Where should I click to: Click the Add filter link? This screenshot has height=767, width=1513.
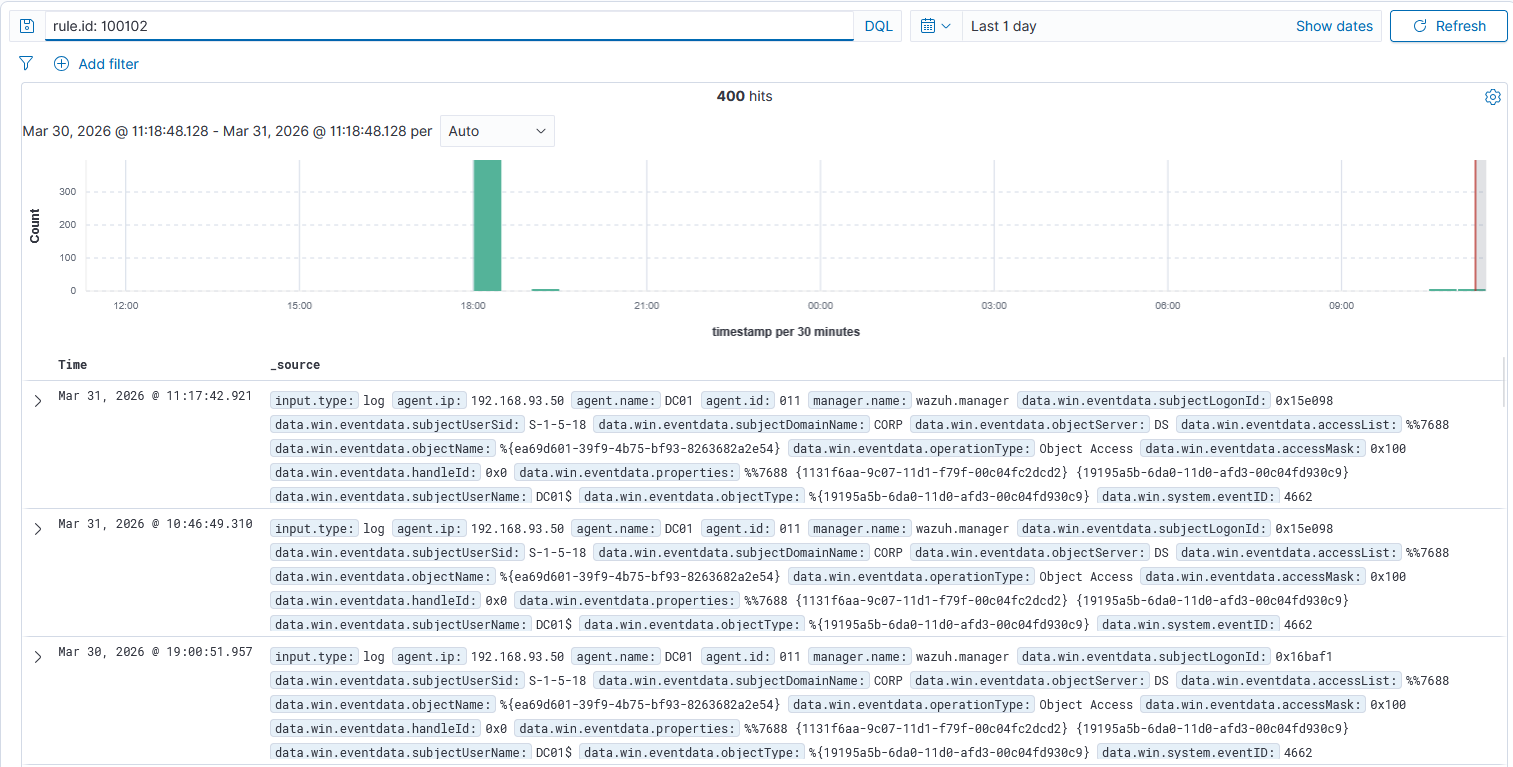108,64
